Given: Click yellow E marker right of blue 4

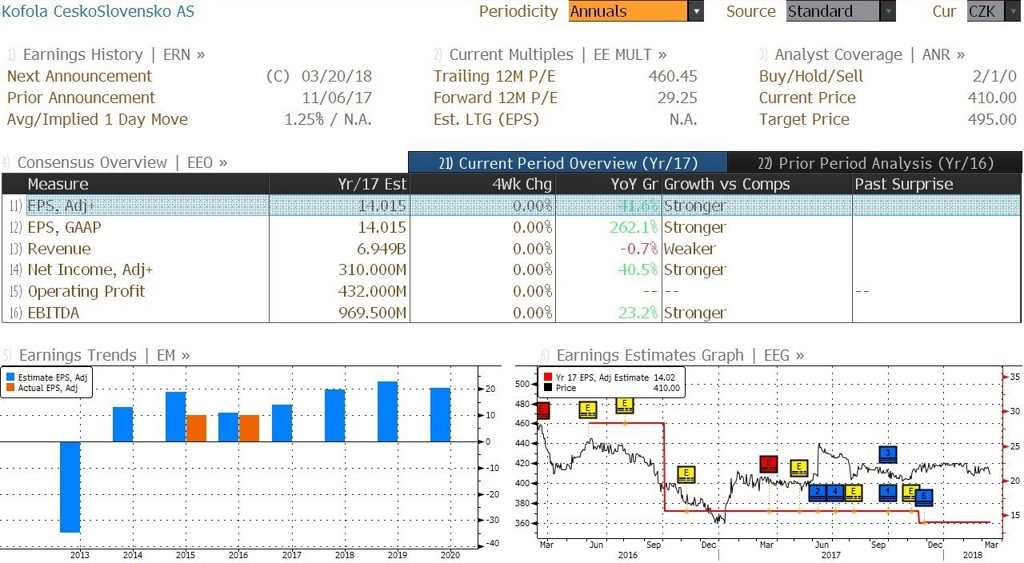Looking at the screenshot, I should [x=853, y=492].
